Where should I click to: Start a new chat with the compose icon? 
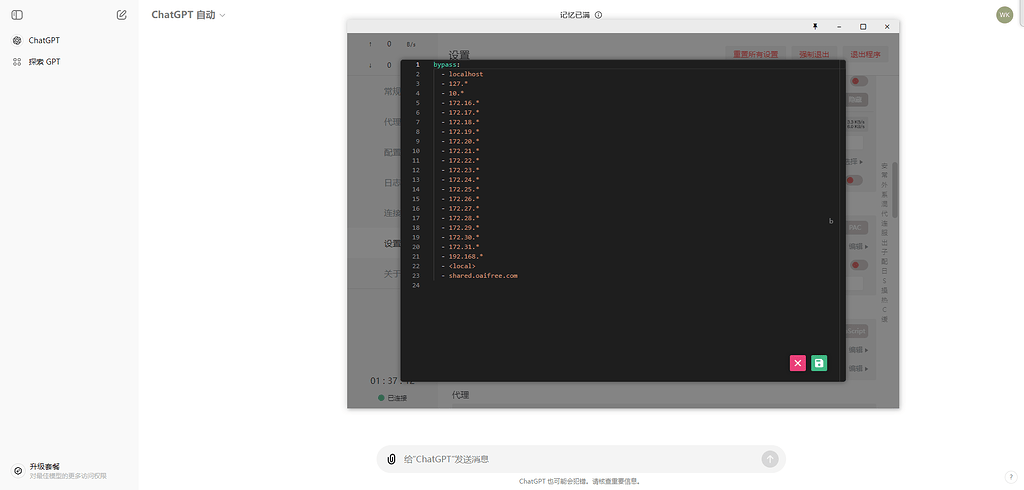(x=121, y=15)
